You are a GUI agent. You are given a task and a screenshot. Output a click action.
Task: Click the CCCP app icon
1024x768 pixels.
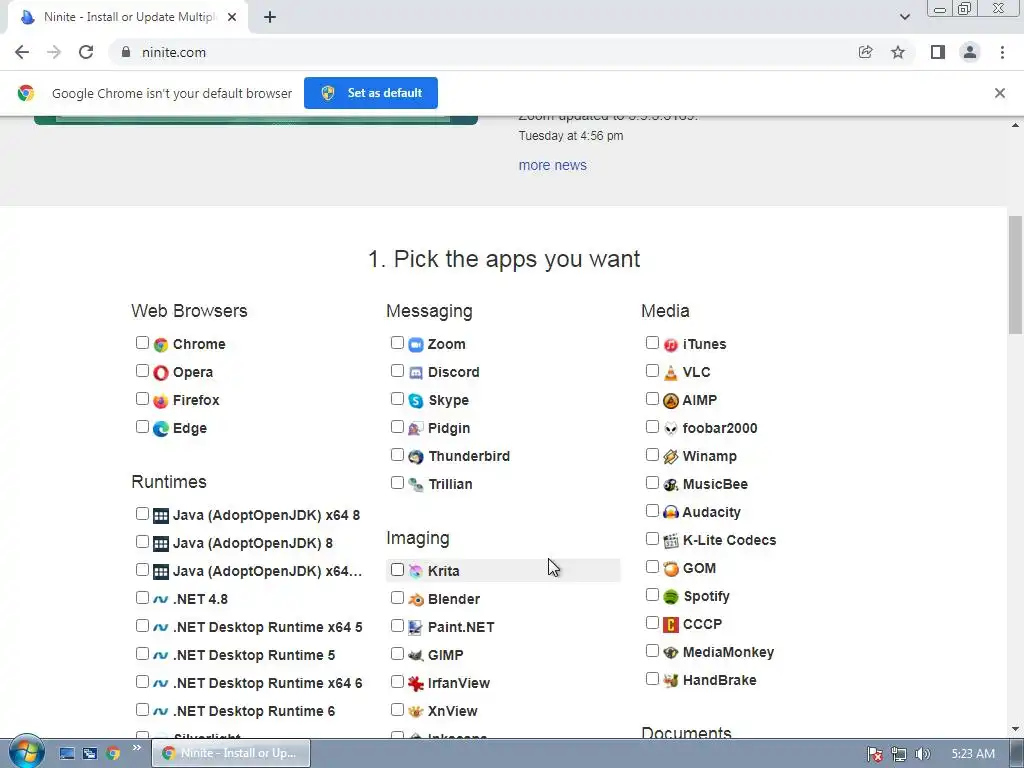pyautogui.click(x=671, y=624)
